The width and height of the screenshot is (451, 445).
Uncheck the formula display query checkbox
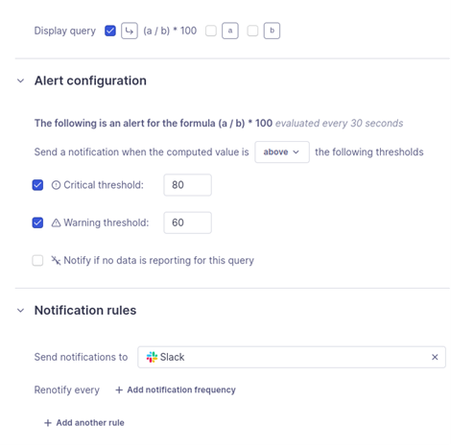110,31
